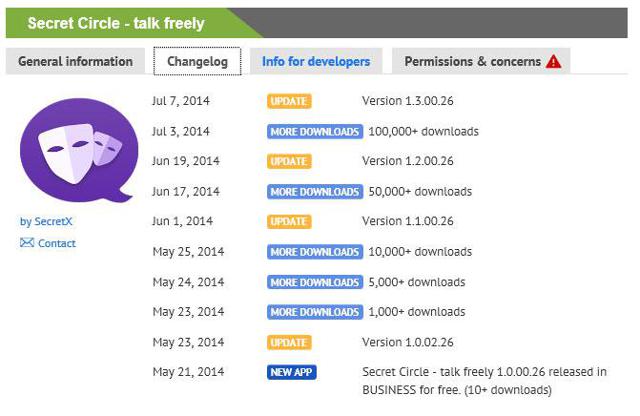Click the NEW APP badge
640x416 pixels.
(x=291, y=372)
